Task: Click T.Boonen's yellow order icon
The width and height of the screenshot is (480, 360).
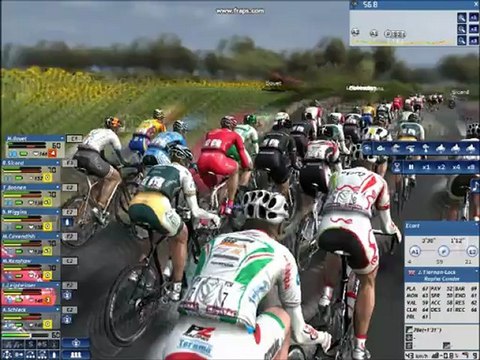Action: [x=48, y=202]
